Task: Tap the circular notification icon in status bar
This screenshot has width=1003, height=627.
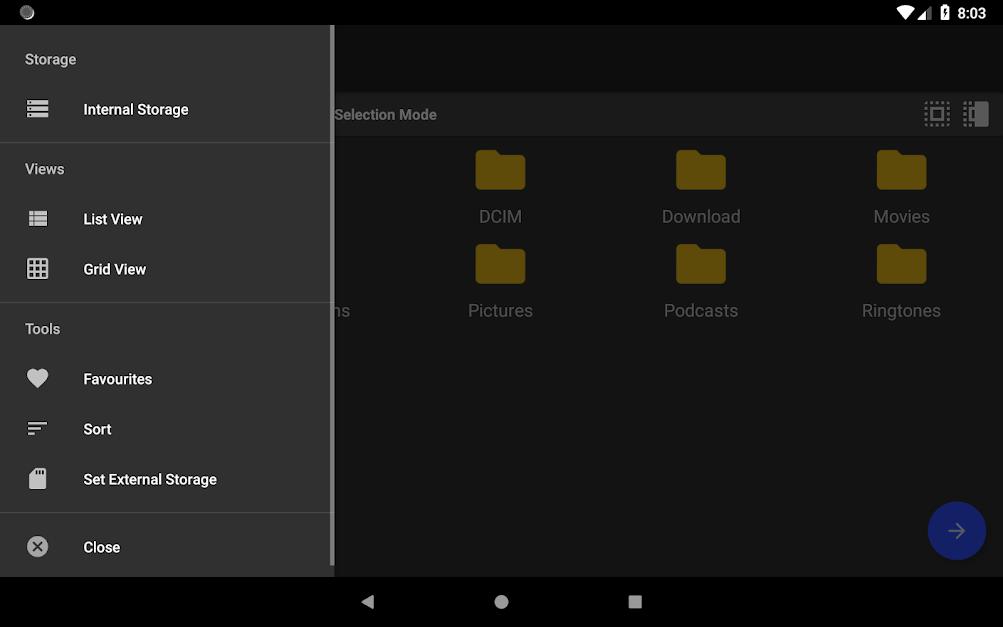Action: tap(27, 12)
